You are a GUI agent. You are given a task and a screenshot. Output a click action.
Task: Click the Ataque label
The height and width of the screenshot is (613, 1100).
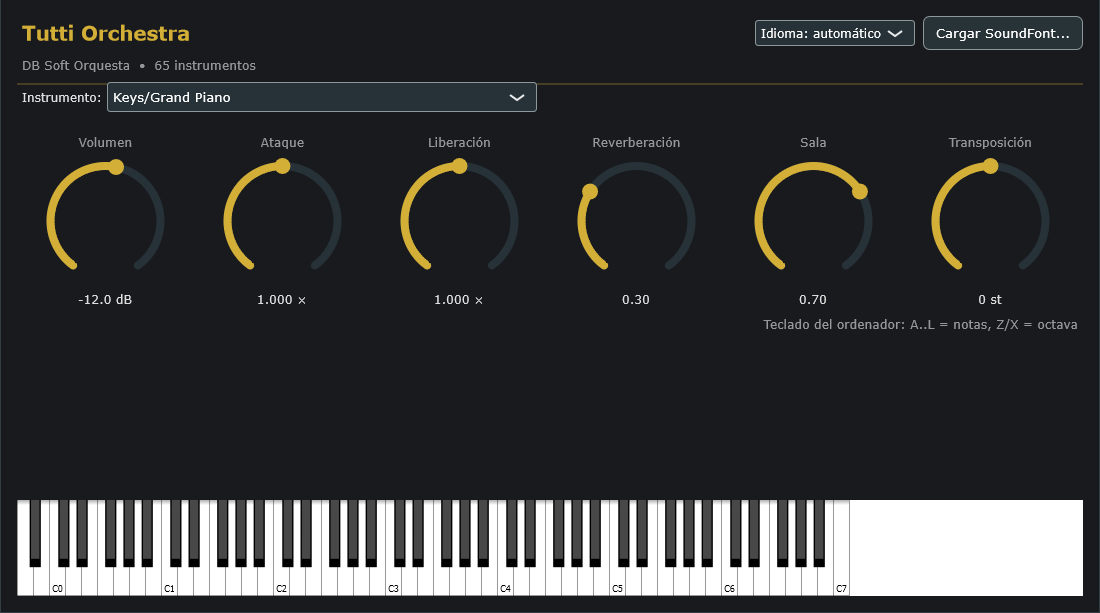[282, 142]
